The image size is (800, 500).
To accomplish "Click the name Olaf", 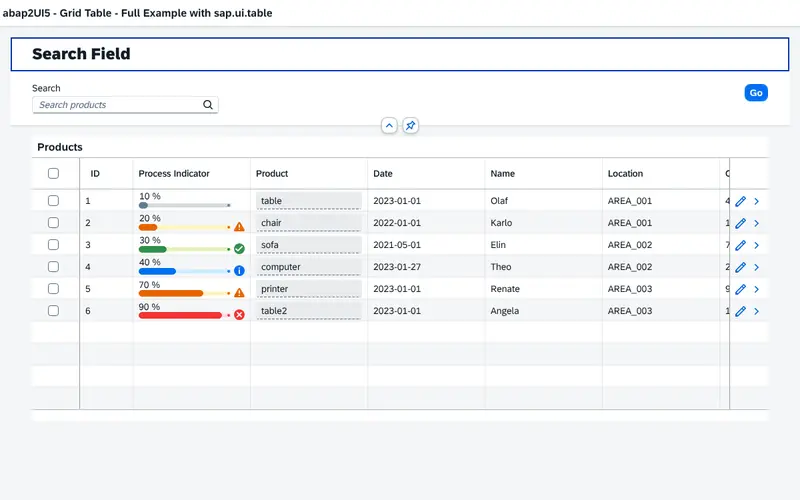I will (499, 201).
